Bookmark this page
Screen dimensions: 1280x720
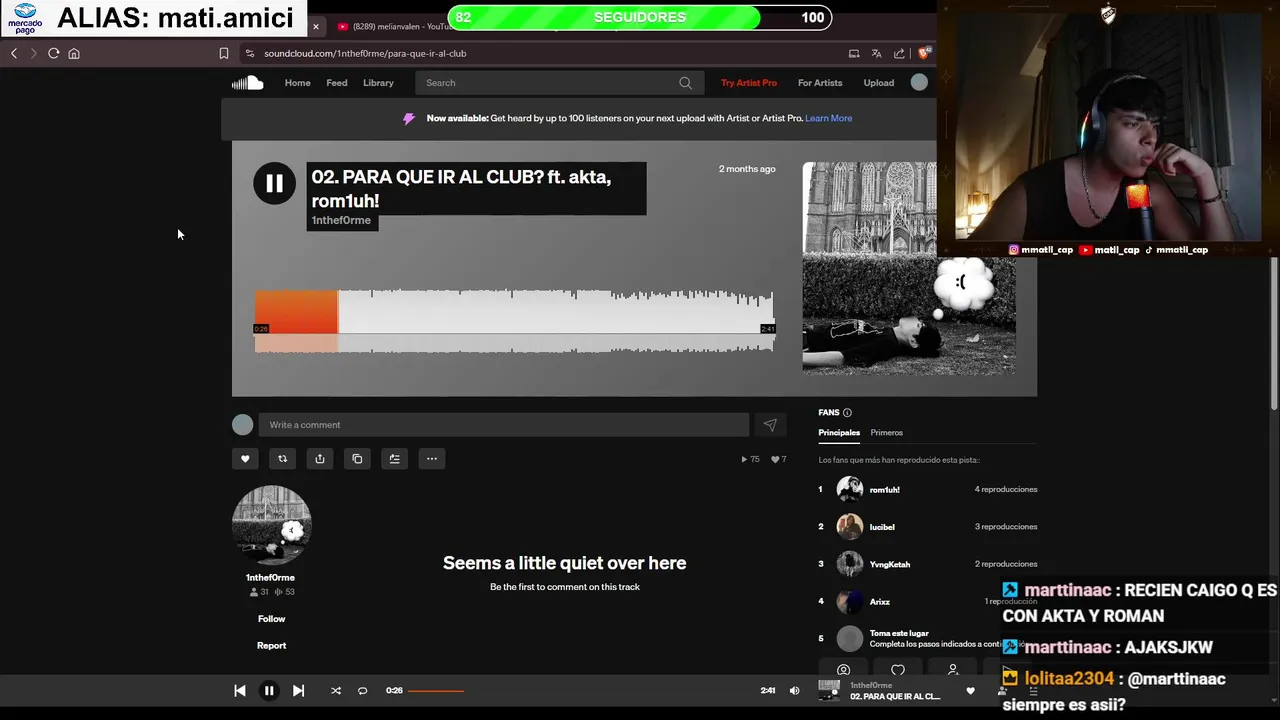pyautogui.click(x=224, y=53)
